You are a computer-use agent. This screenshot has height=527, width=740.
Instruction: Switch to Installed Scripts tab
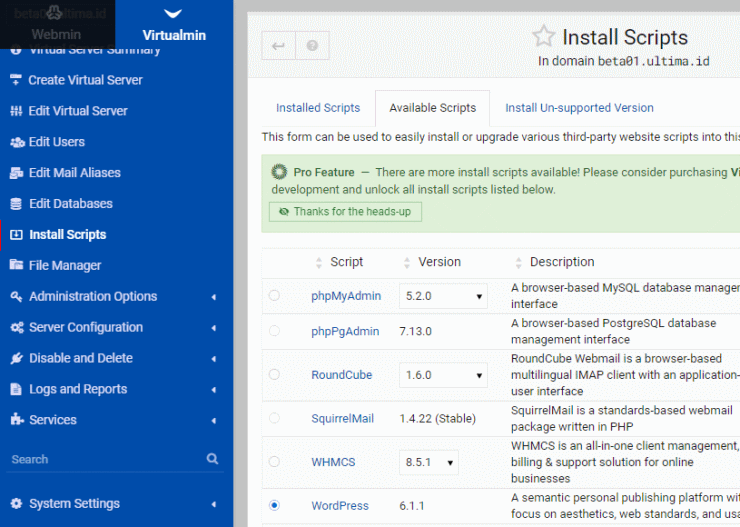318,108
